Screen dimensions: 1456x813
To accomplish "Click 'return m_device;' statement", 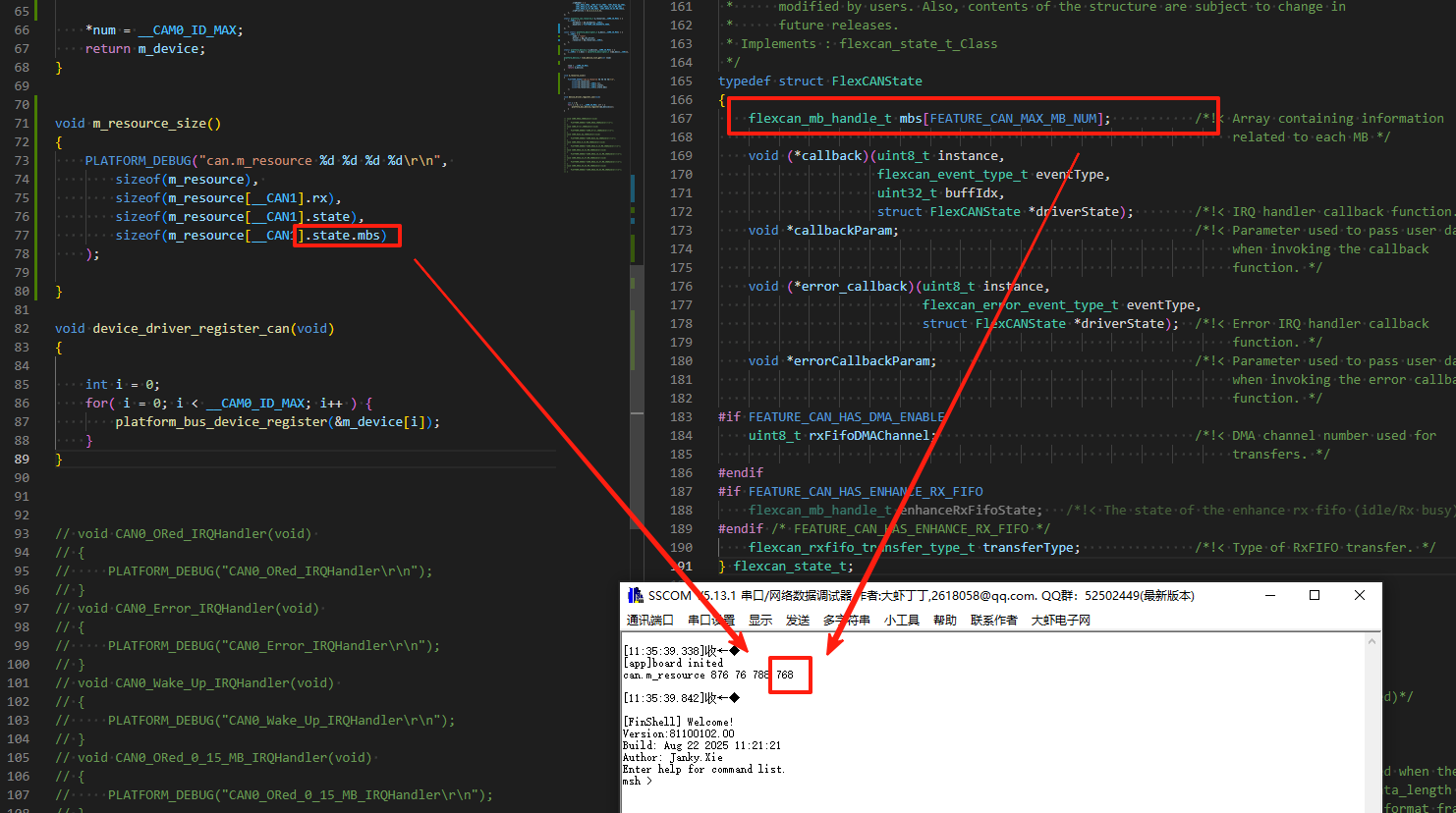I will [145, 48].
